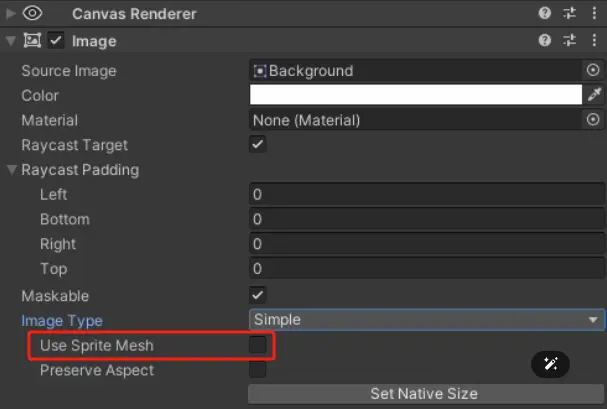Screen dimensions: 607x409
Task: Toggle Raycast Target checkbox
Action: coord(258,144)
